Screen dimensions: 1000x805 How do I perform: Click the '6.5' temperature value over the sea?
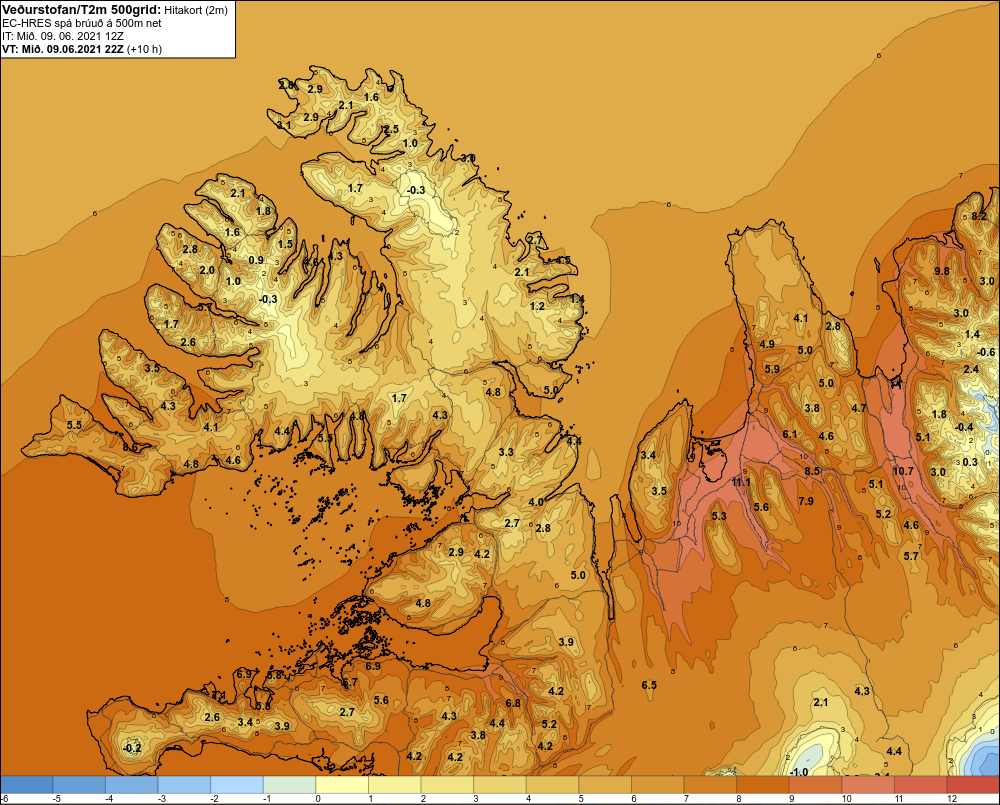pyautogui.click(x=649, y=685)
